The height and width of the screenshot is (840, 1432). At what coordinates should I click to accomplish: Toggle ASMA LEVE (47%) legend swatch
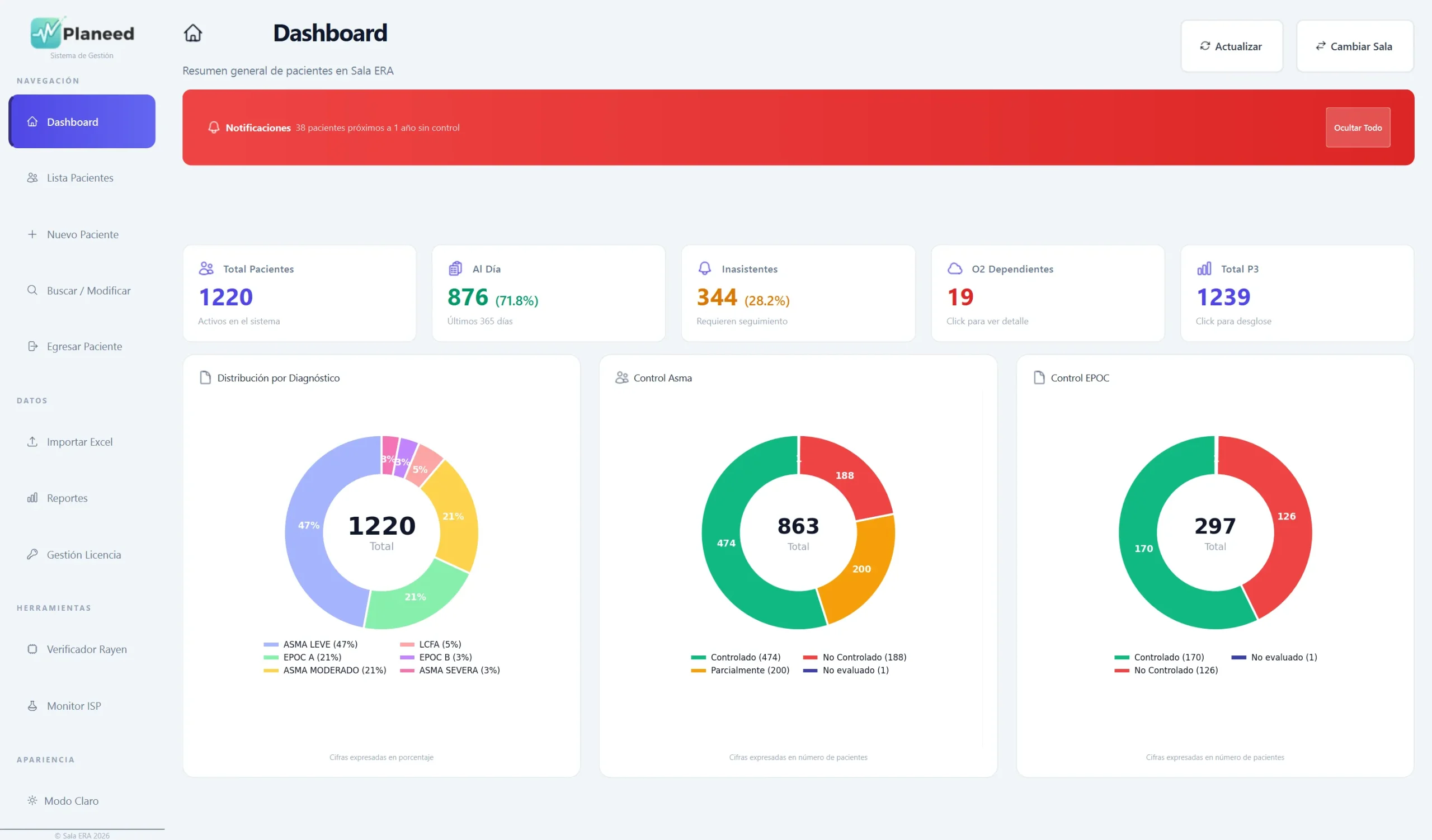(271, 645)
